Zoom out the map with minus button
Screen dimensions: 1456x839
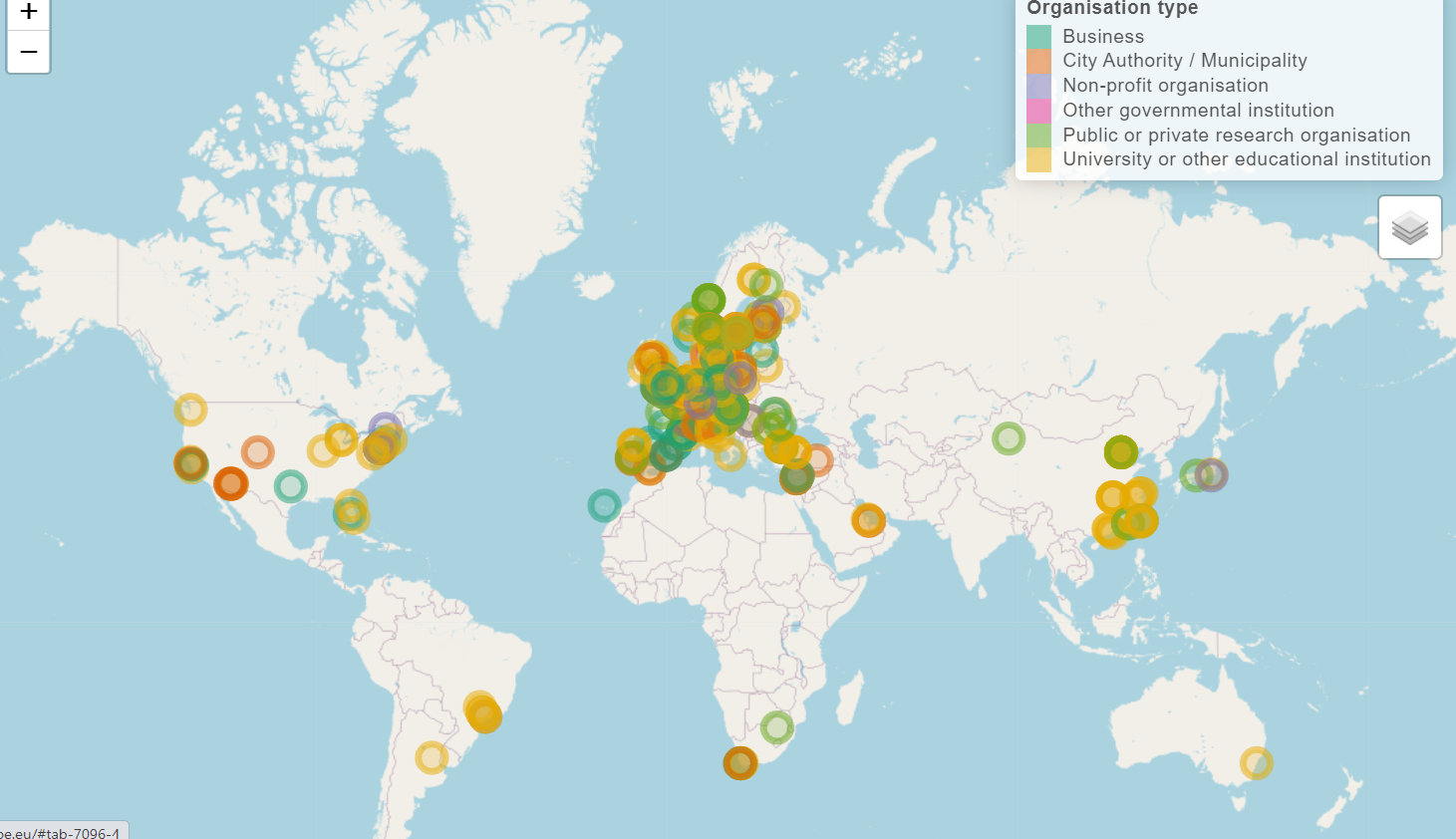(29, 52)
